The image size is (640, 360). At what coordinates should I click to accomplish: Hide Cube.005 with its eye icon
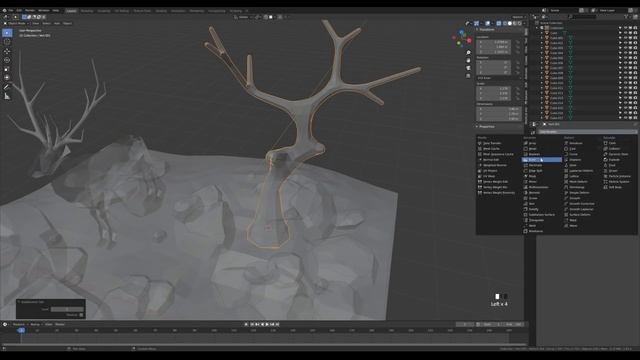click(625, 58)
